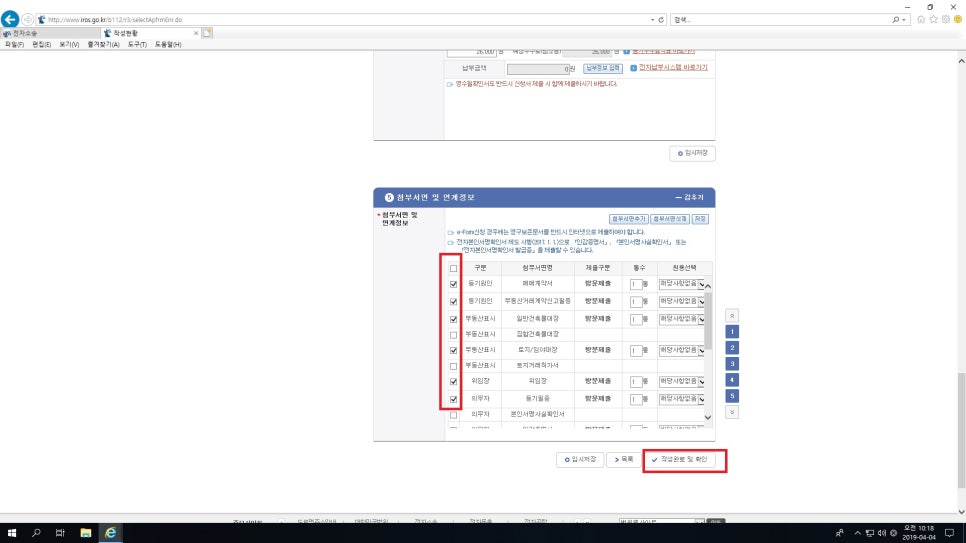Click the 납부정보 입력 button
Screen dimensions: 966x543
point(603,68)
